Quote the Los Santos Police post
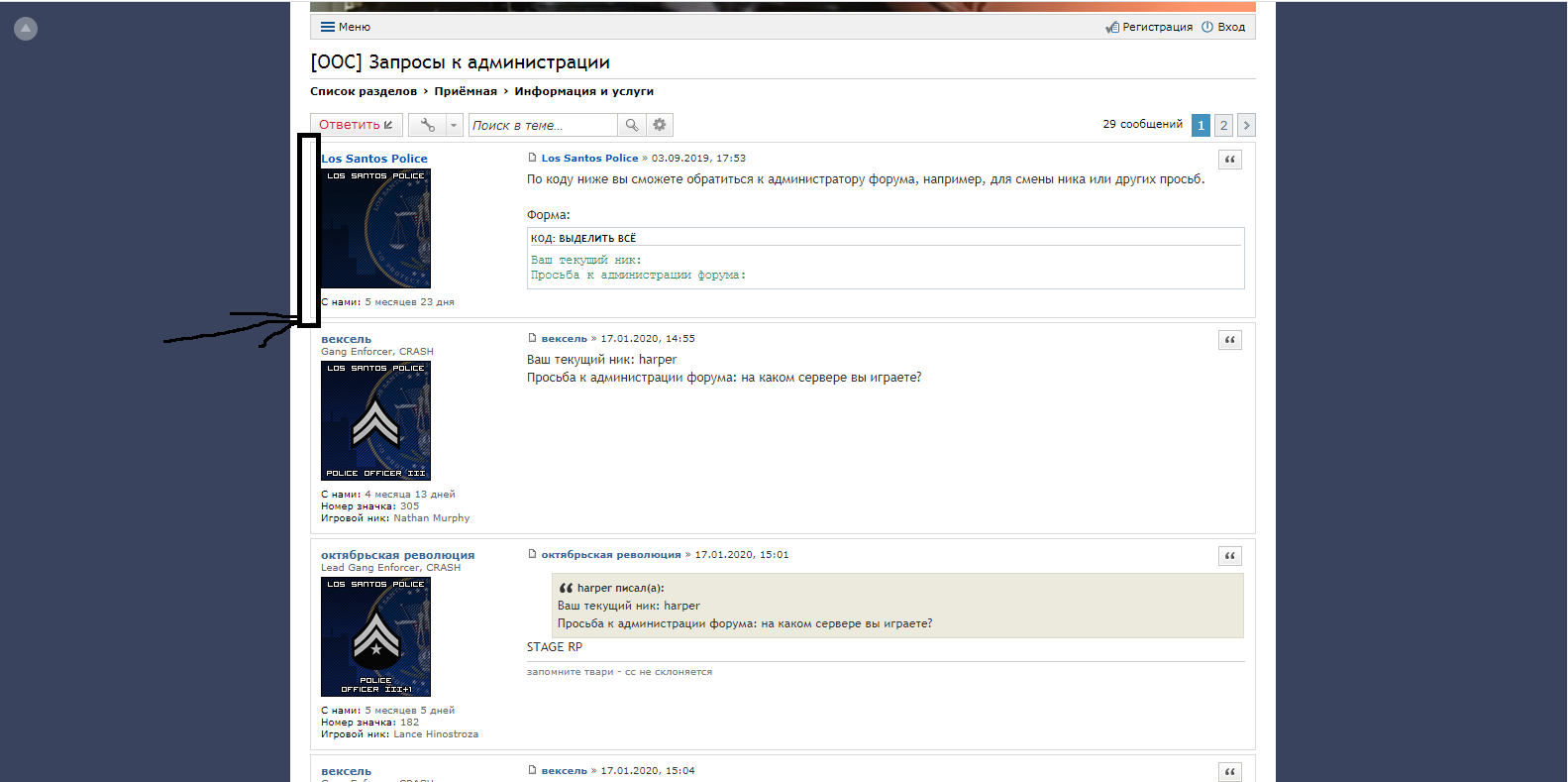 1229,160
